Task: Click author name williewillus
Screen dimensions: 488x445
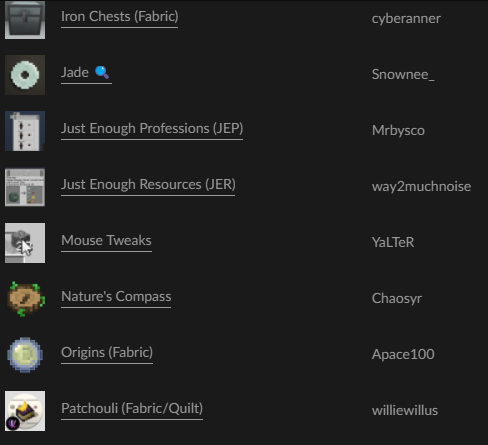Action: (405, 410)
